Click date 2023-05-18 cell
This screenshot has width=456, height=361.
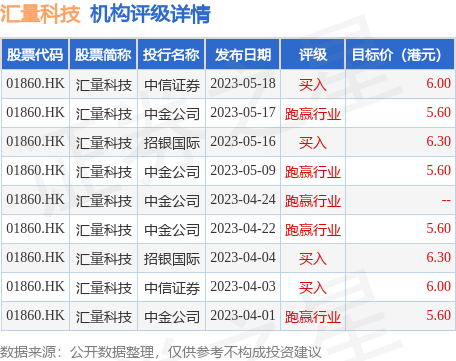pos(243,83)
